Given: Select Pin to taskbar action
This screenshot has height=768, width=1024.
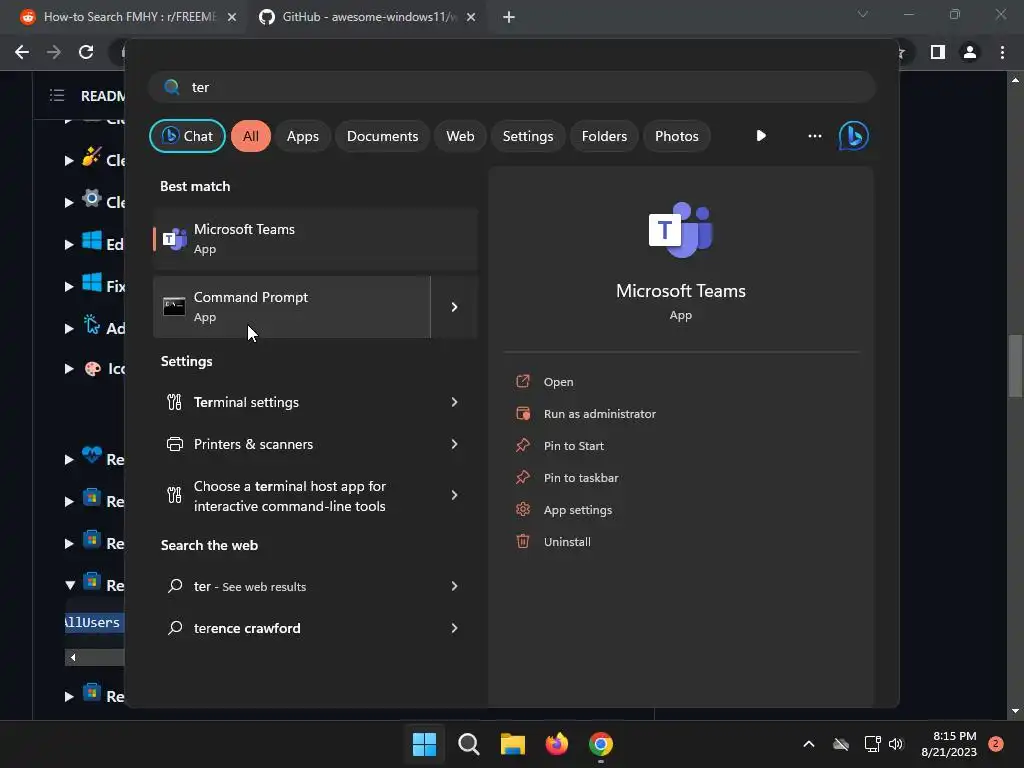Looking at the screenshot, I should 581,478.
